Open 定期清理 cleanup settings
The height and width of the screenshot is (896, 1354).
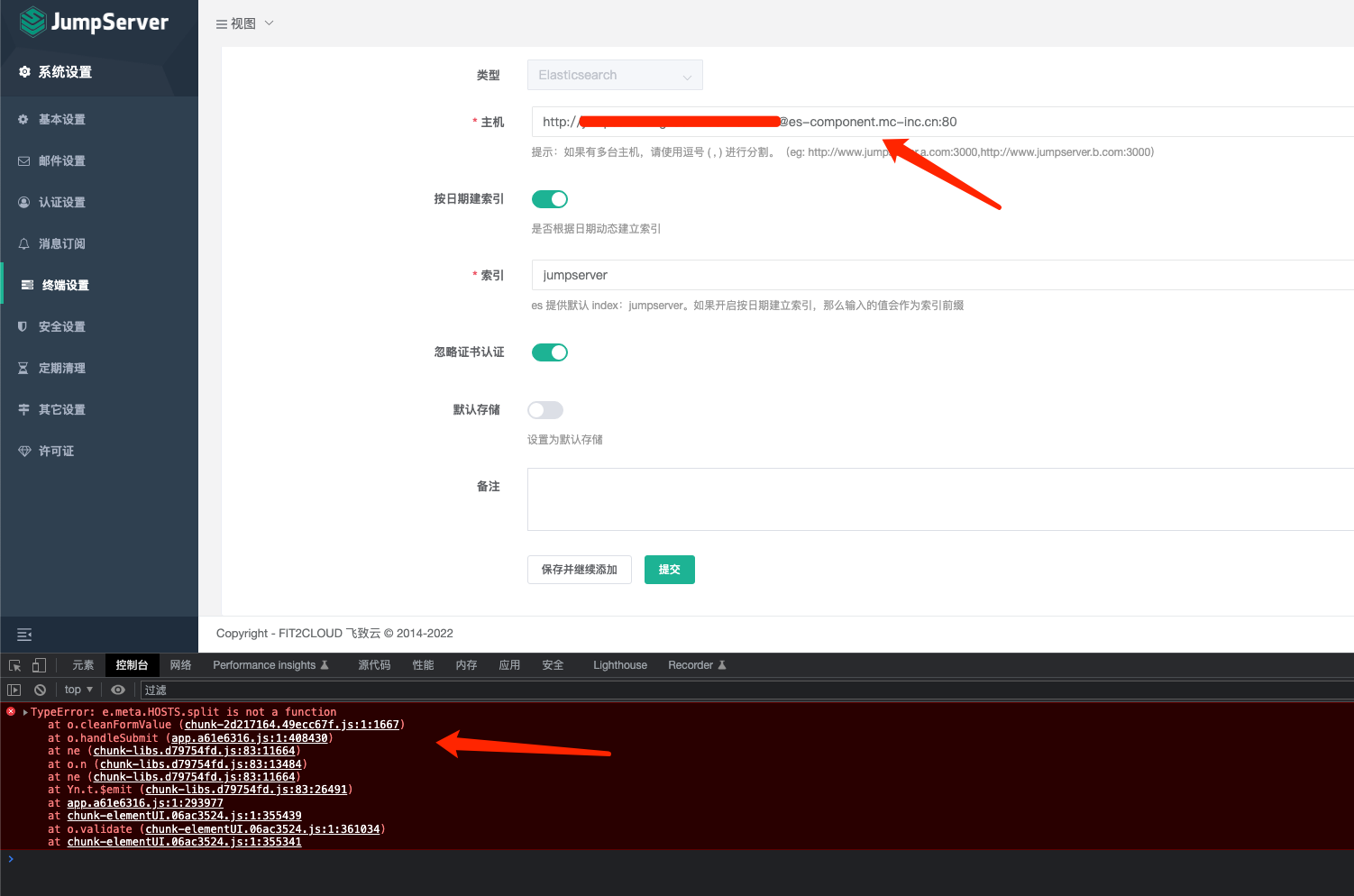click(x=61, y=368)
